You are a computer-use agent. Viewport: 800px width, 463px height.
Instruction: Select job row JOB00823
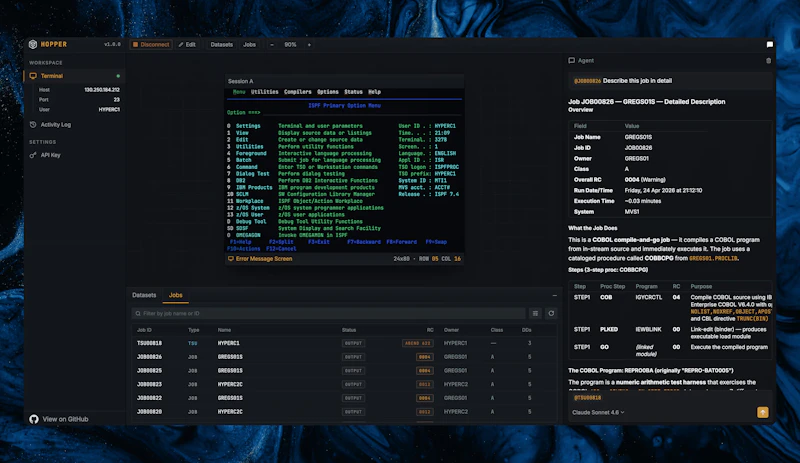click(342, 384)
